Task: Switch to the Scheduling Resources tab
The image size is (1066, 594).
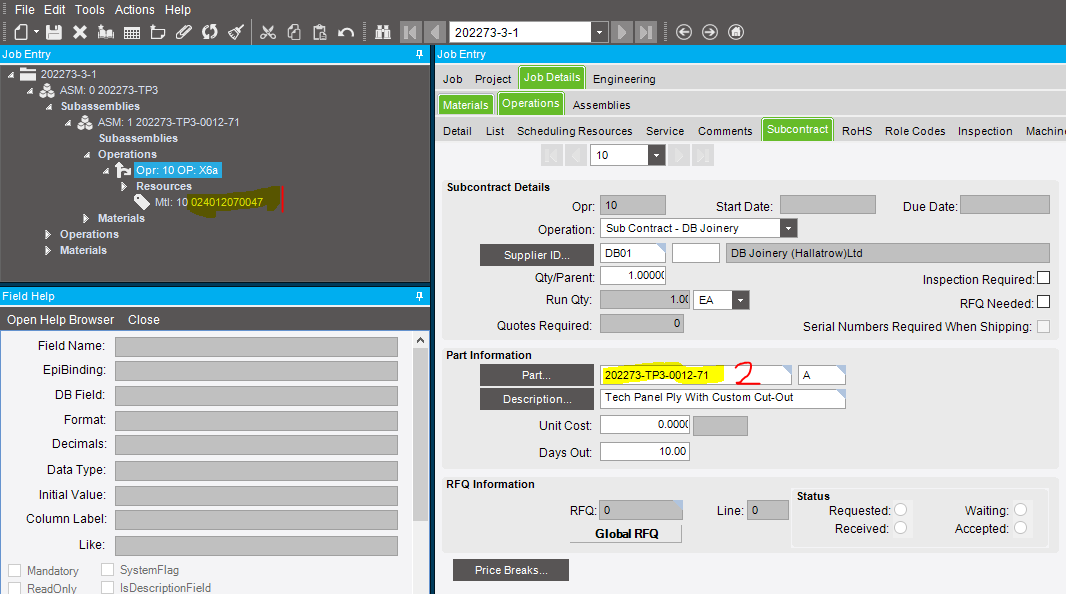Action: 574,131
